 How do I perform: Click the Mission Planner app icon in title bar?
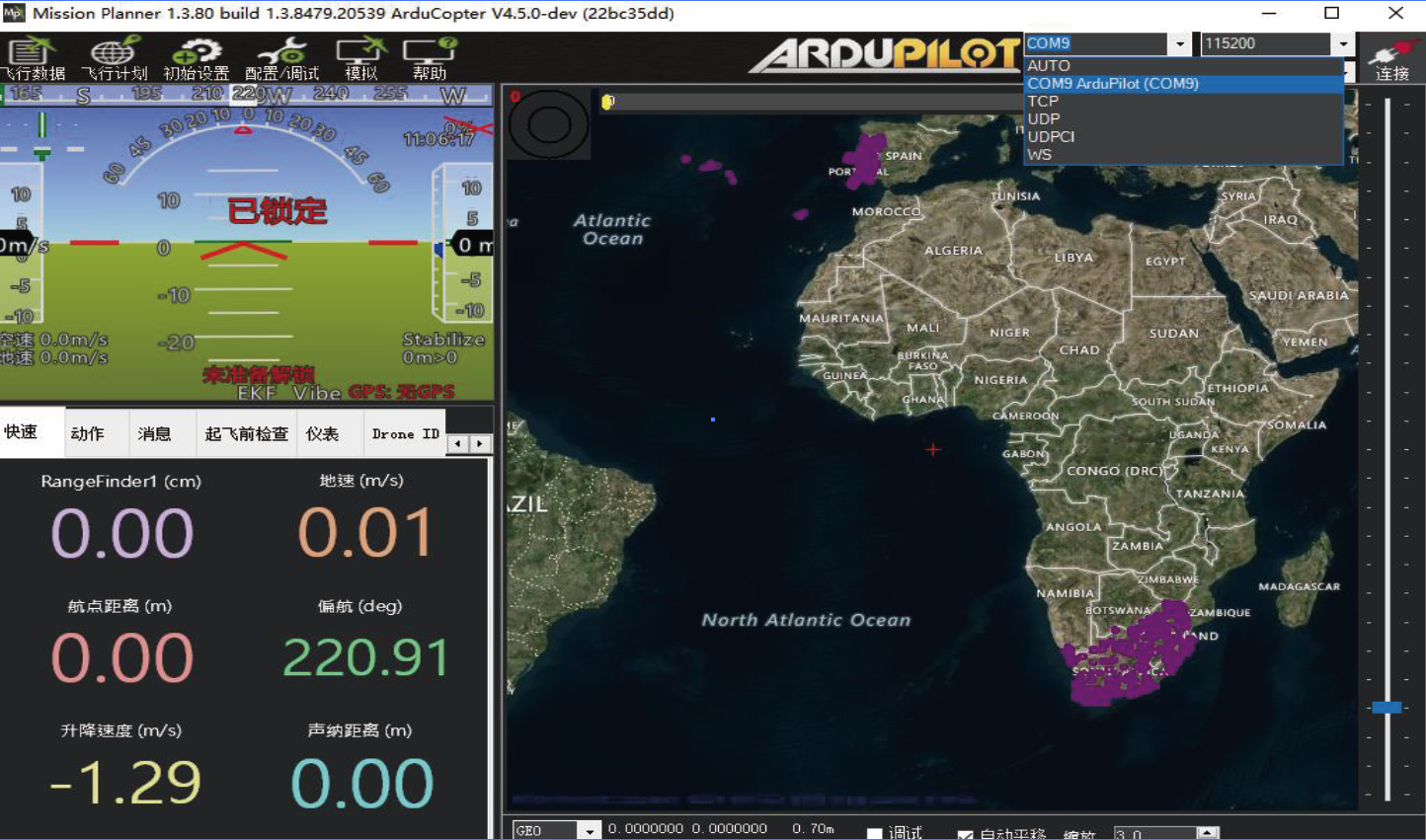point(14,13)
